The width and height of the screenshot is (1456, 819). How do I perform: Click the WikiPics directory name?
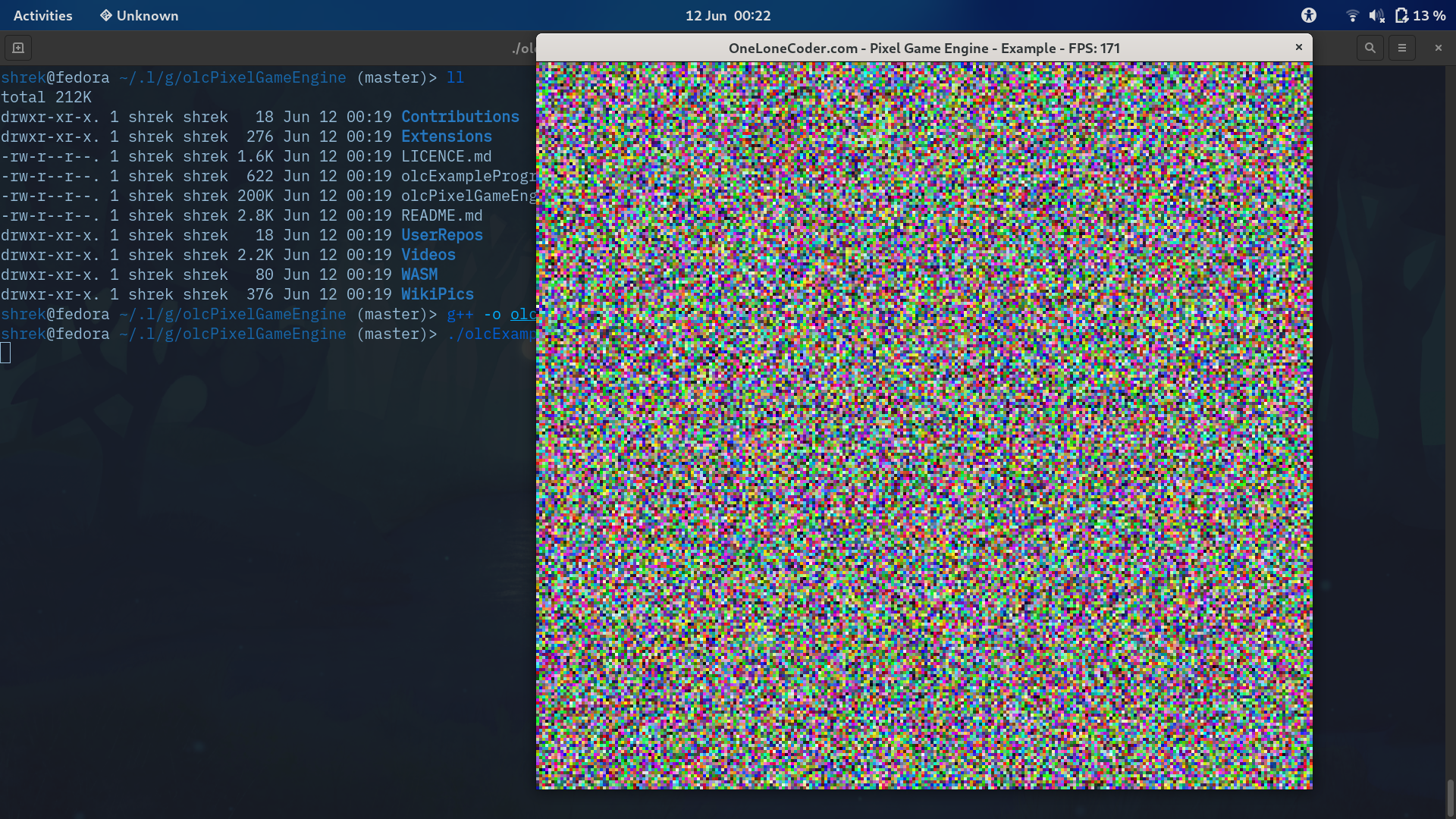pyautogui.click(x=438, y=294)
